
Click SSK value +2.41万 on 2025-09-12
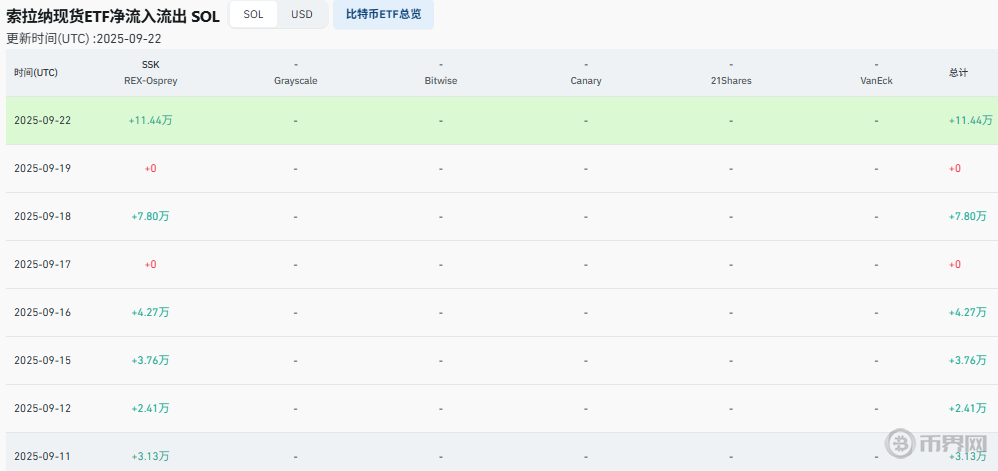pos(150,408)
